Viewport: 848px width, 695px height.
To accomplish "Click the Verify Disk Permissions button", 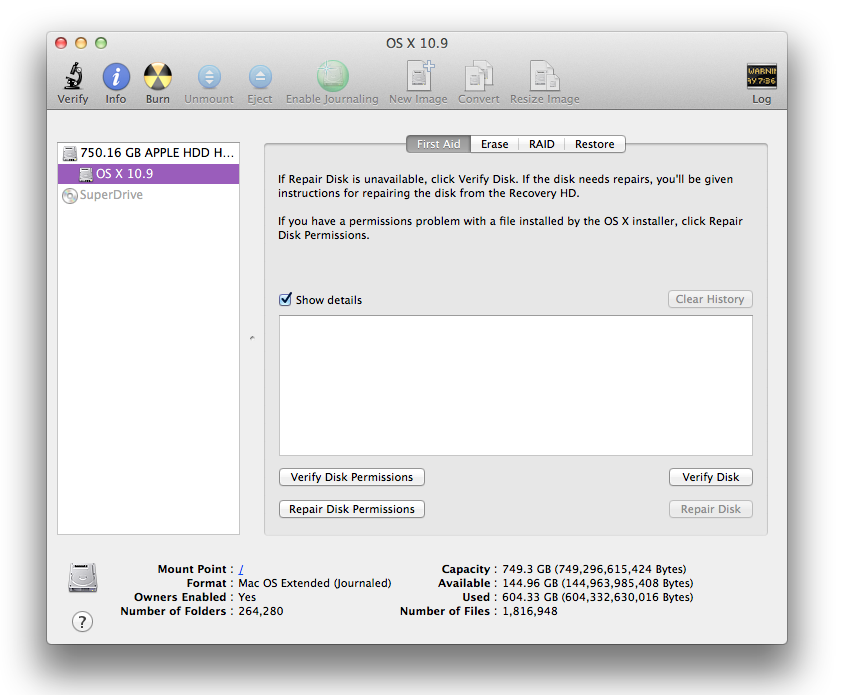I will (x=352, y=477).
